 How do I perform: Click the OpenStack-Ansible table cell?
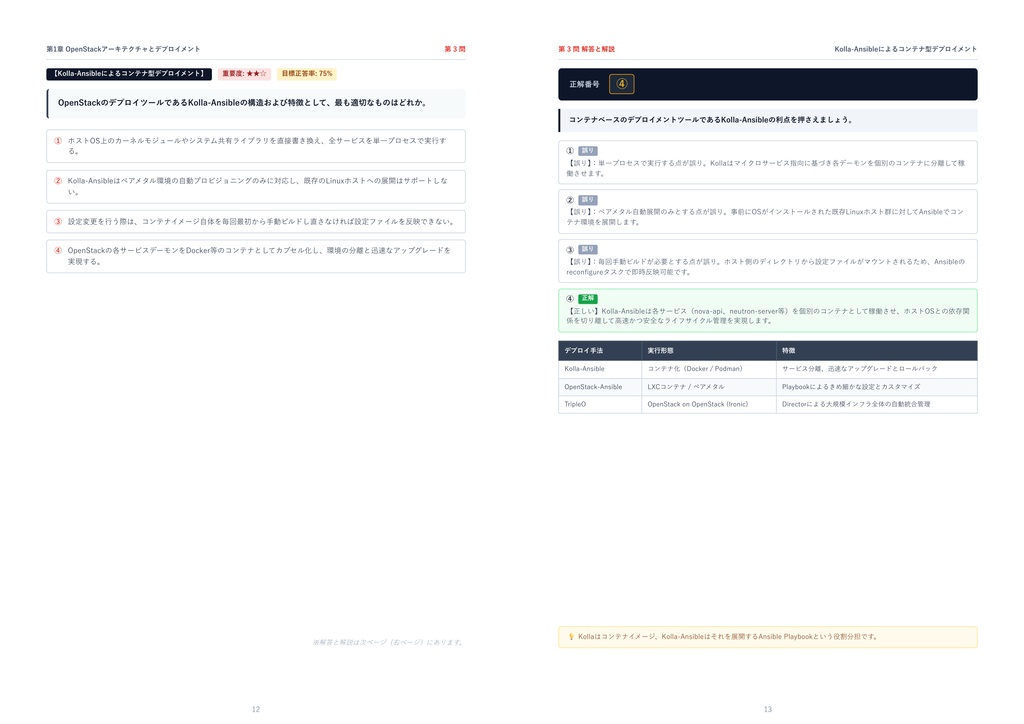(600, 387)
